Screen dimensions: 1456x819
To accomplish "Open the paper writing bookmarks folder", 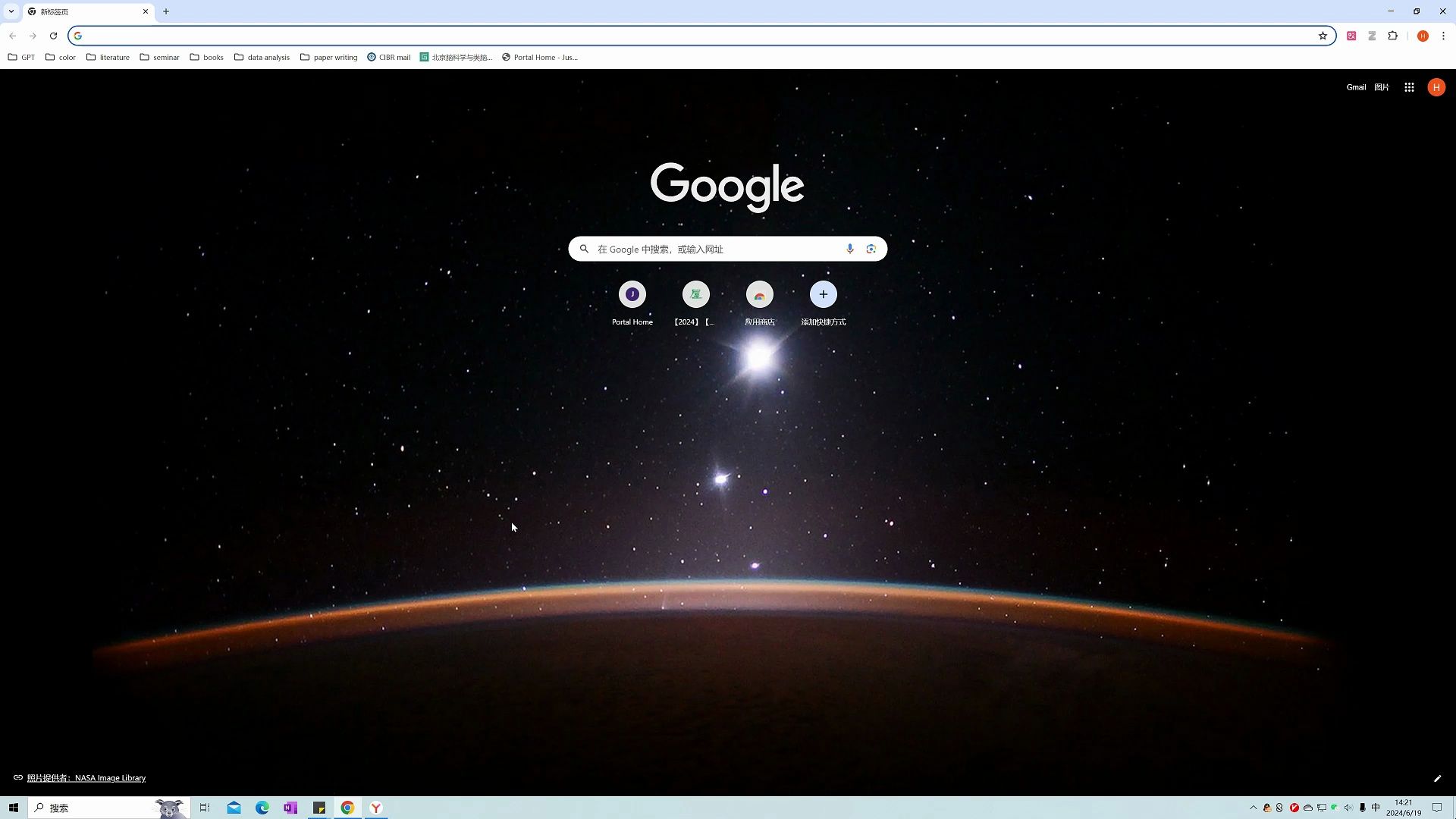I will [328, 57].
